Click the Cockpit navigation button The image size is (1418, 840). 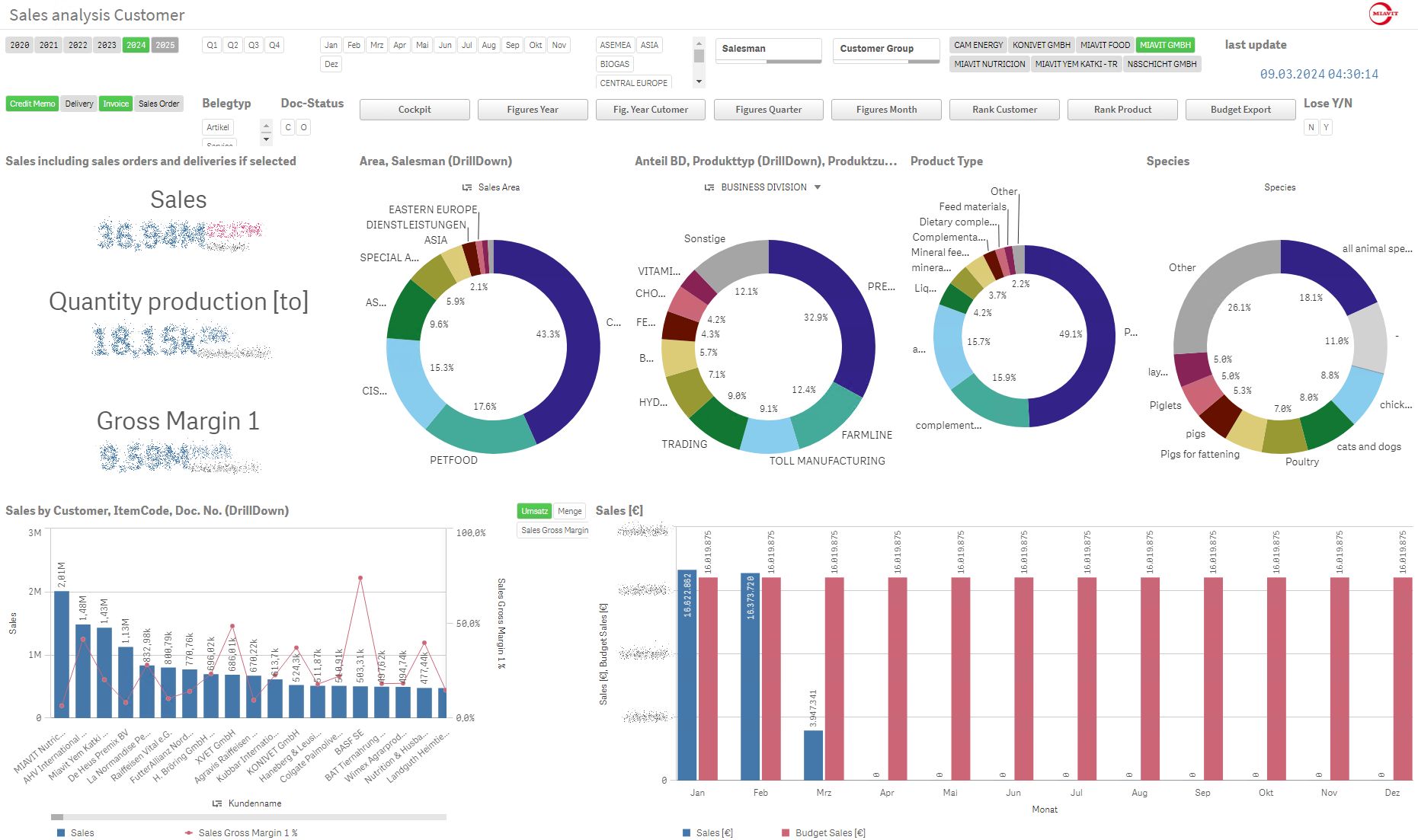point(414,109)
